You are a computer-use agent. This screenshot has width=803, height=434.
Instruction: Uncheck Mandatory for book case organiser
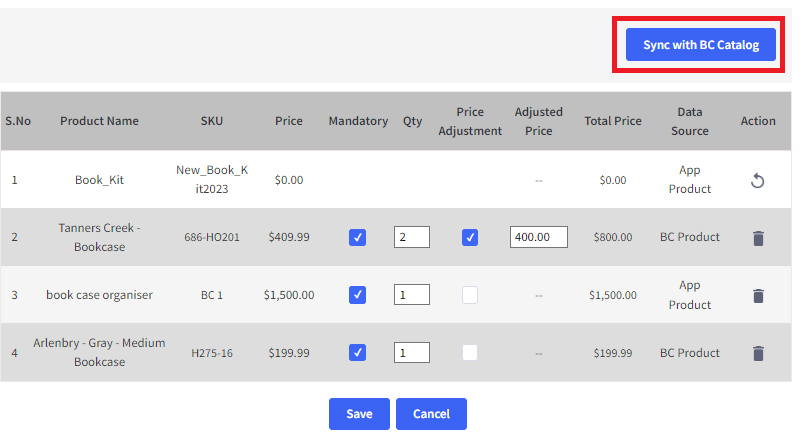(x=357, y=295)
